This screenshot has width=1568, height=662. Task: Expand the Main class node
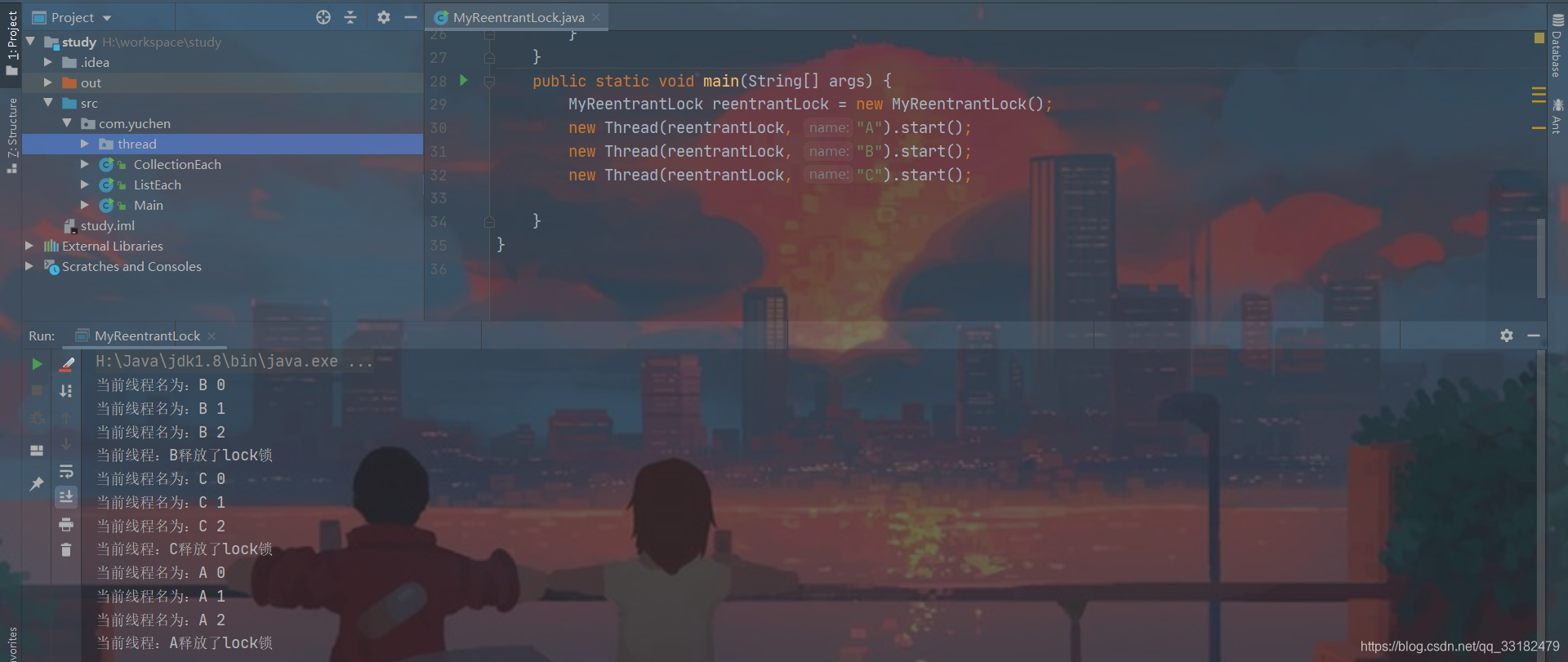click(85, 205)
